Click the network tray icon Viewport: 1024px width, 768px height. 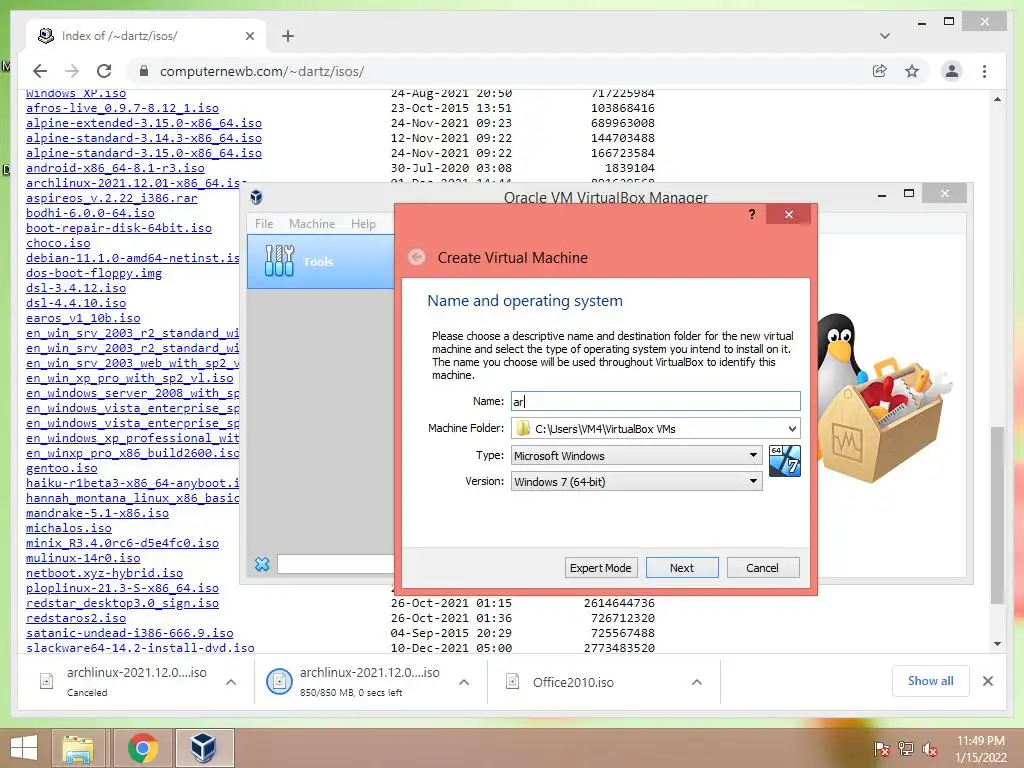point(906,749)
